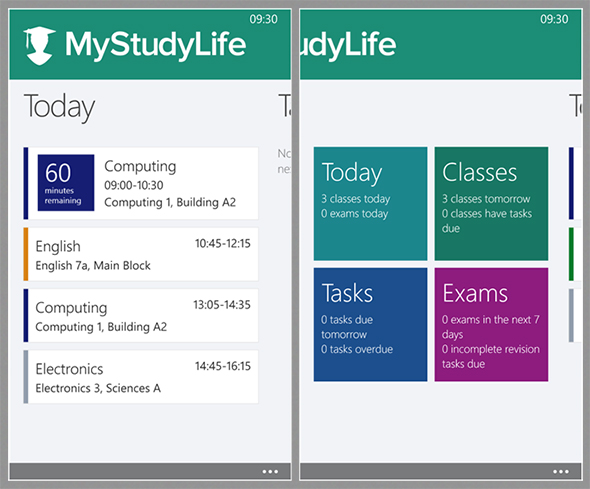The width and height of the screenshot is (590, 489).
Task: Open the Tasks tile
Action: point(371,325)
